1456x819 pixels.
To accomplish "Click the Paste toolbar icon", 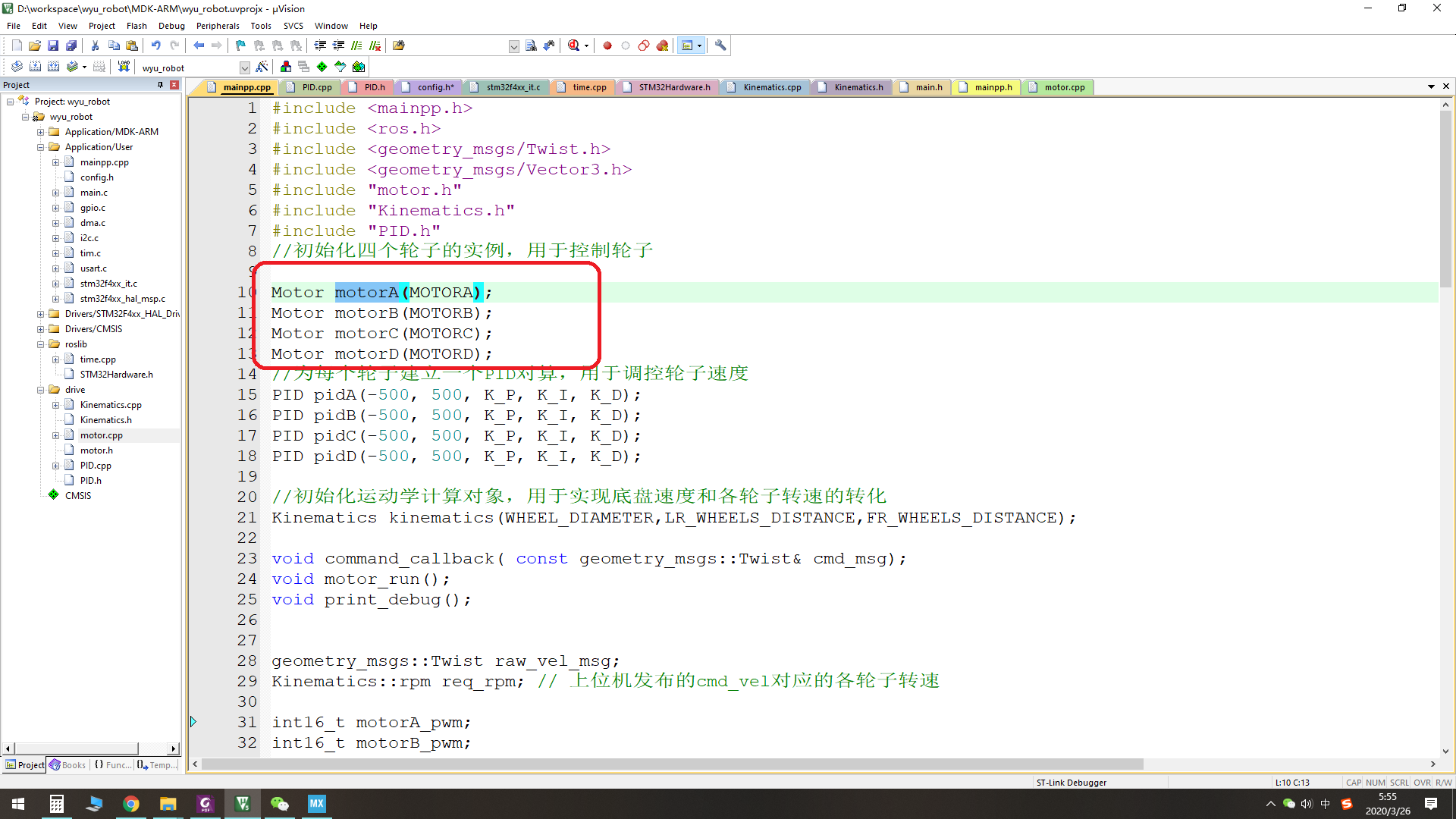I will tap(132, 45).
